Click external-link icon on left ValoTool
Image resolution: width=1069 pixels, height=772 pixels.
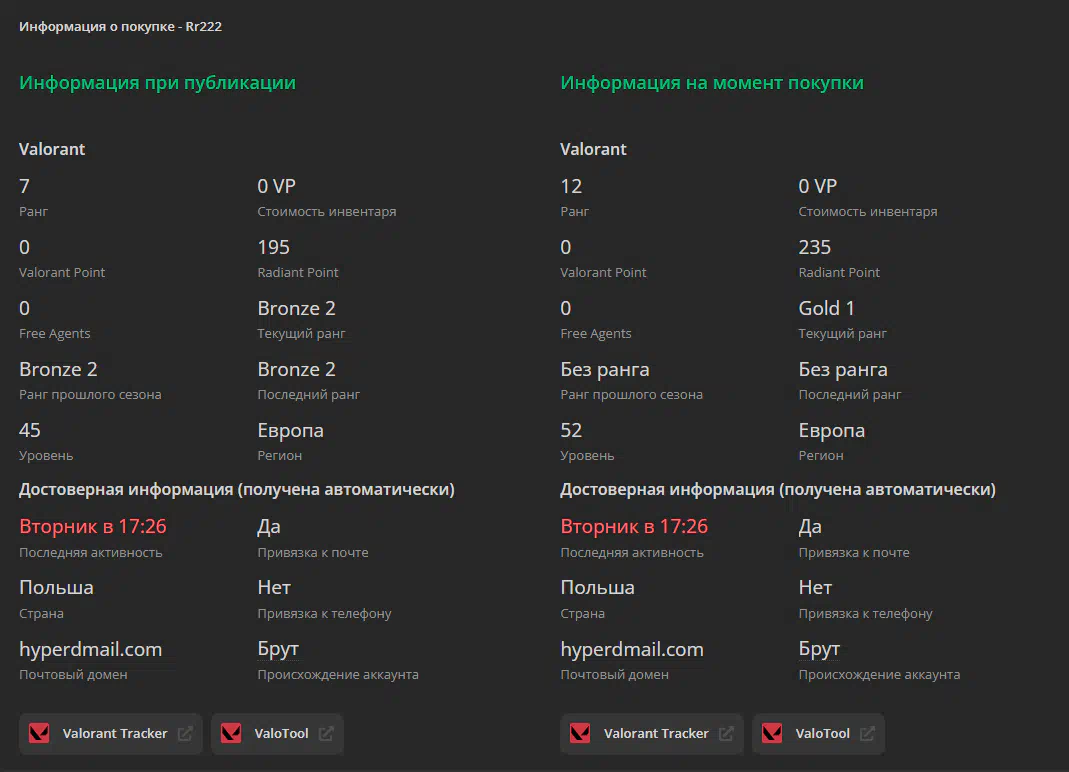326,734
